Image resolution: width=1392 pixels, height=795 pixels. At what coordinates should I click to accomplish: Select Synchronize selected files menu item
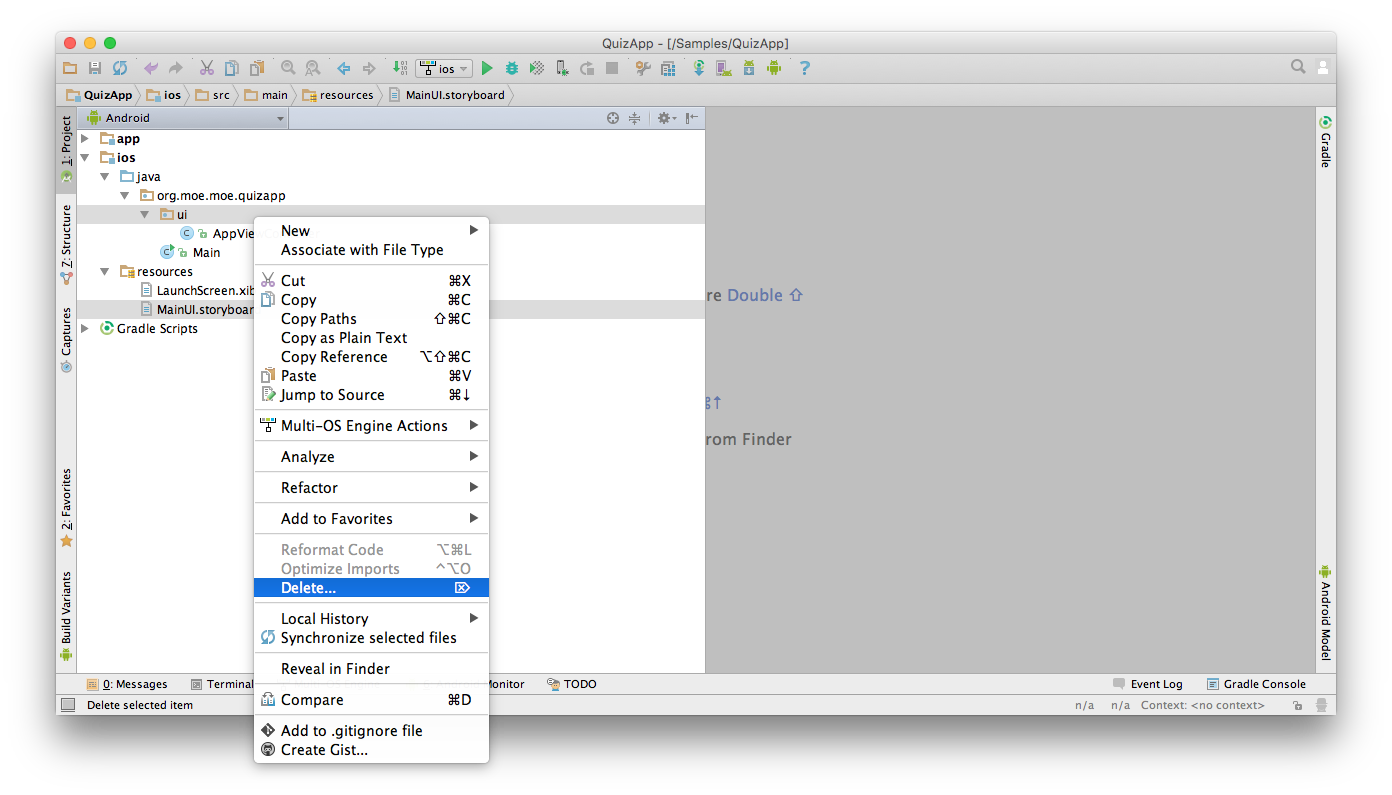pyautogui.click(x=371, y=638)
